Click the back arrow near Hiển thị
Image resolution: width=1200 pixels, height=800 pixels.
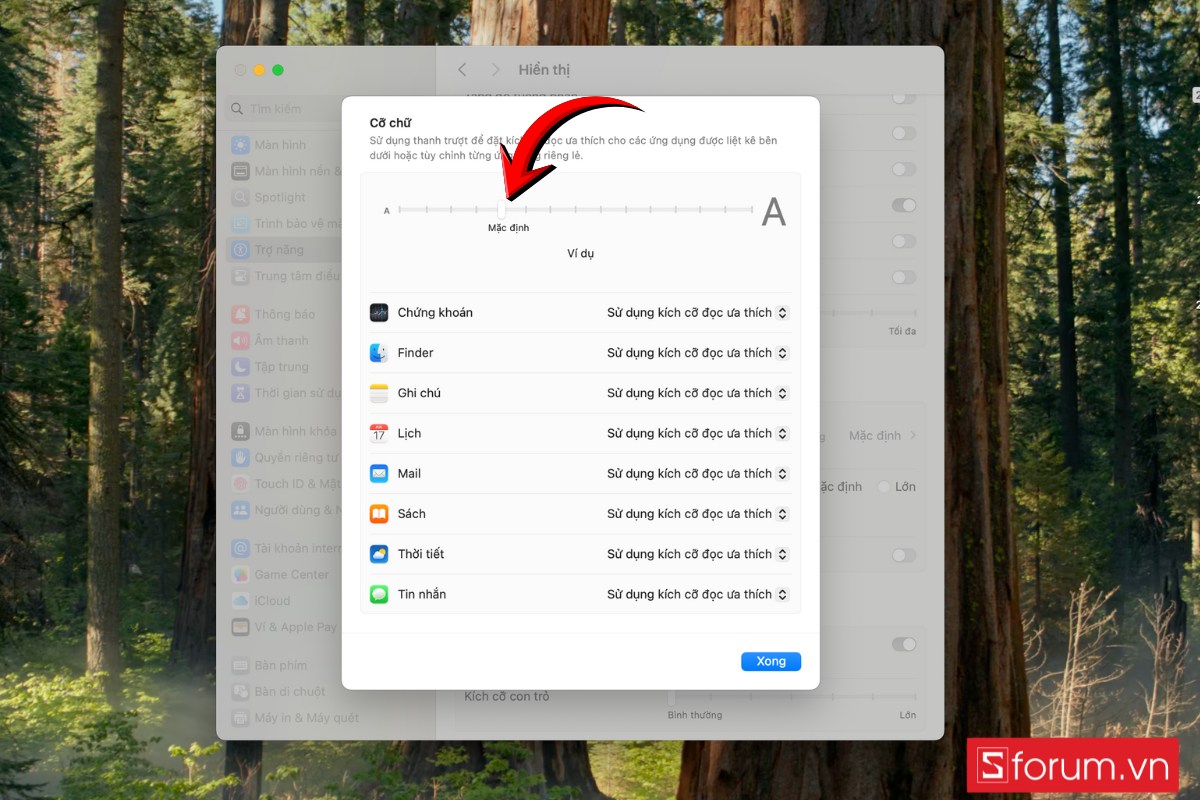(x=461, y=69)
